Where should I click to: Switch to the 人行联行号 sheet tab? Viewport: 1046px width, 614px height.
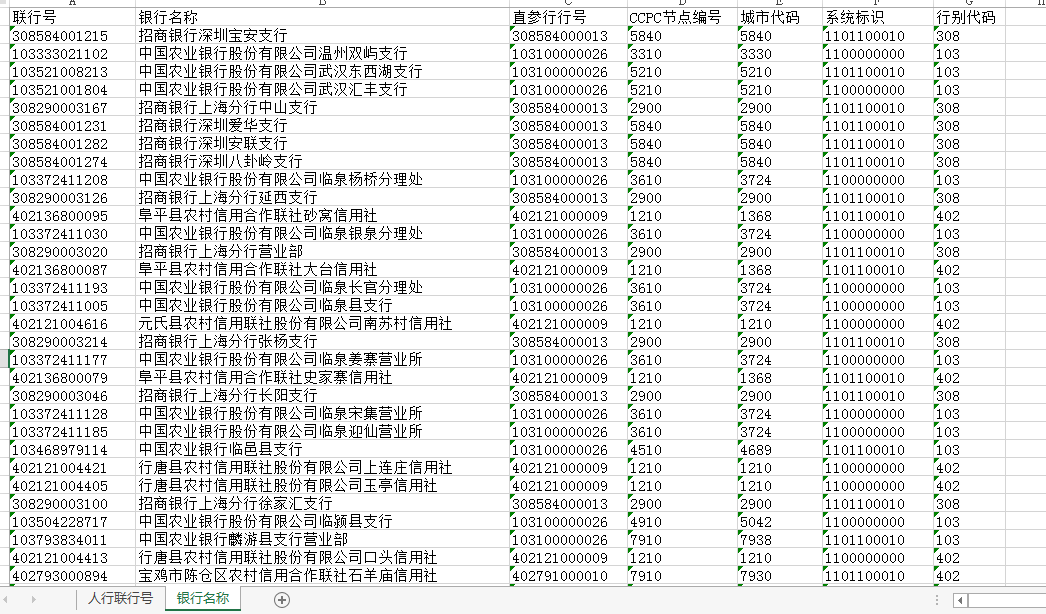click(x=120, y=599)
